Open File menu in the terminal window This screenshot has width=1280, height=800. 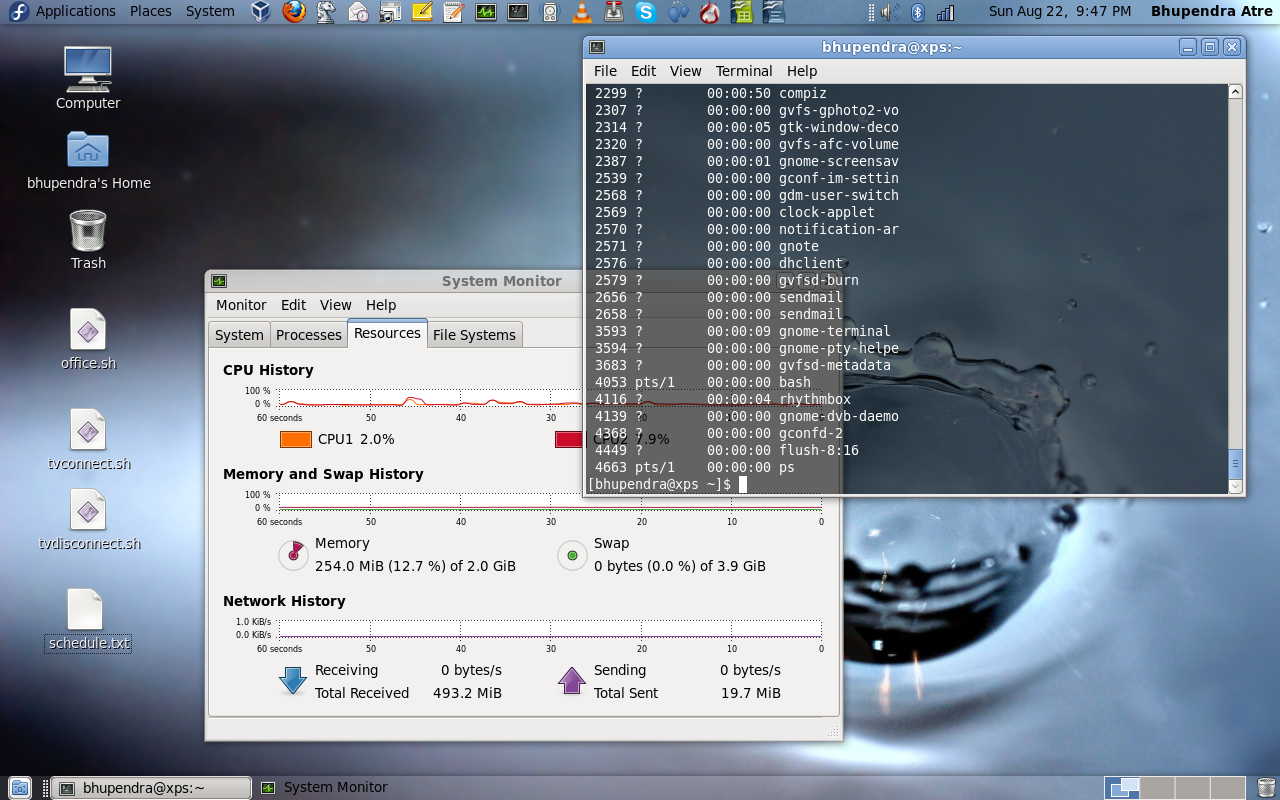[605, 71]
